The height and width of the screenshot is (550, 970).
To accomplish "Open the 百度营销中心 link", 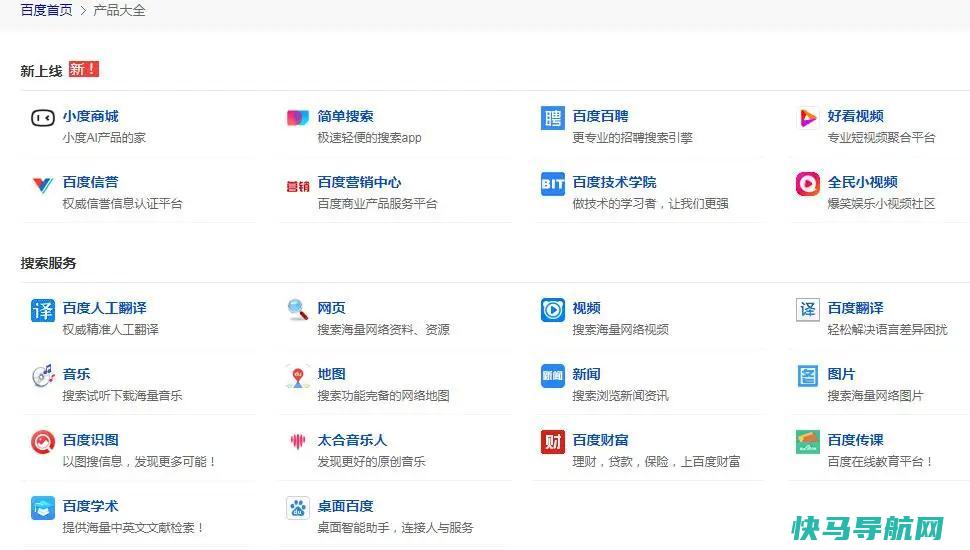I will [359, 183].
